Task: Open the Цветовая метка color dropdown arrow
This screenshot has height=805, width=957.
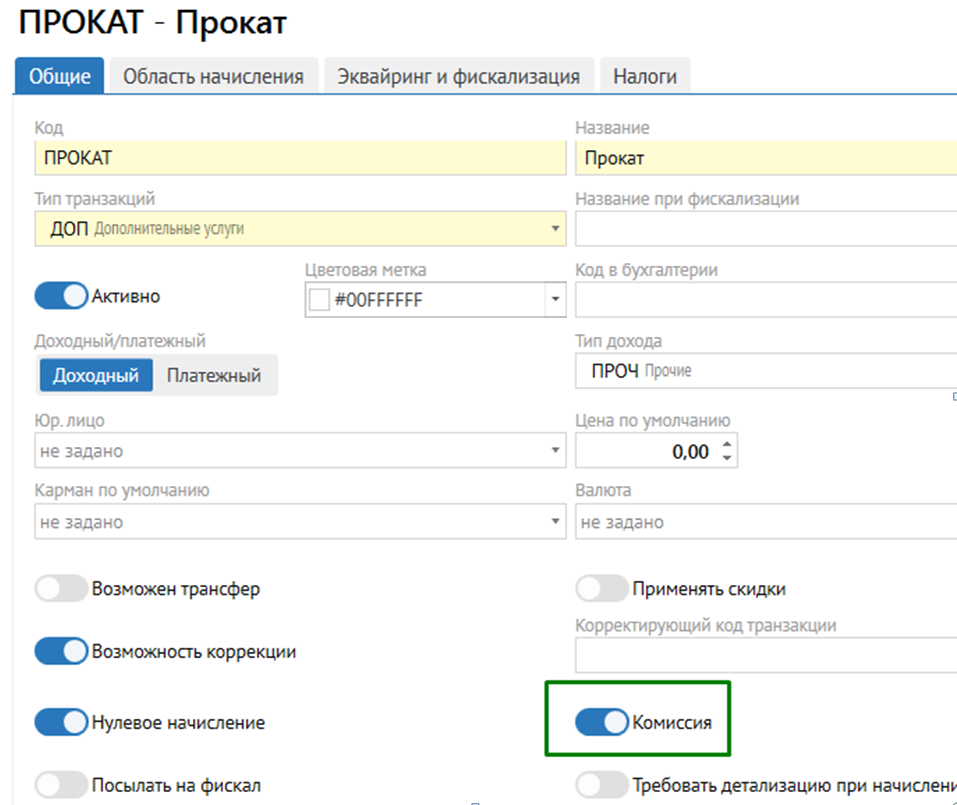Action: click(x=555, y=300)
